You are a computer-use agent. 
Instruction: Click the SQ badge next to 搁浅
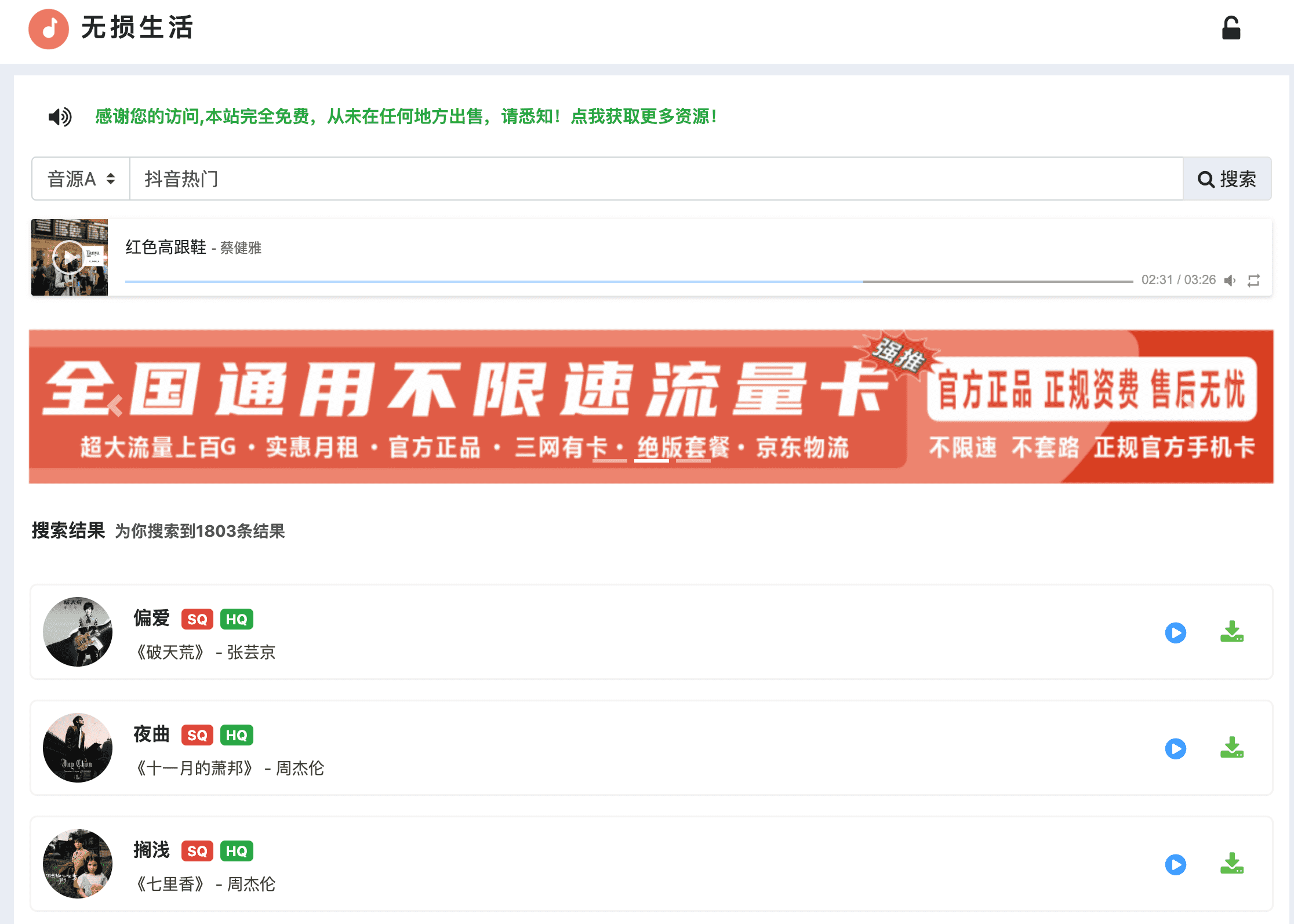coord(197,851)
